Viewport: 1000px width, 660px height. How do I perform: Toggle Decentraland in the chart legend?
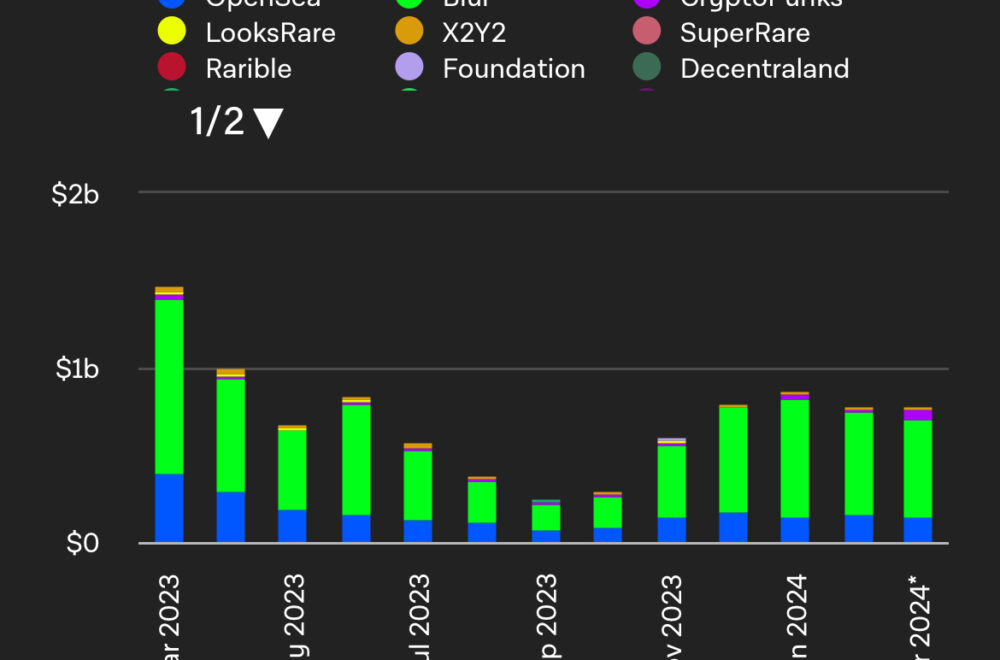(740, 68)
